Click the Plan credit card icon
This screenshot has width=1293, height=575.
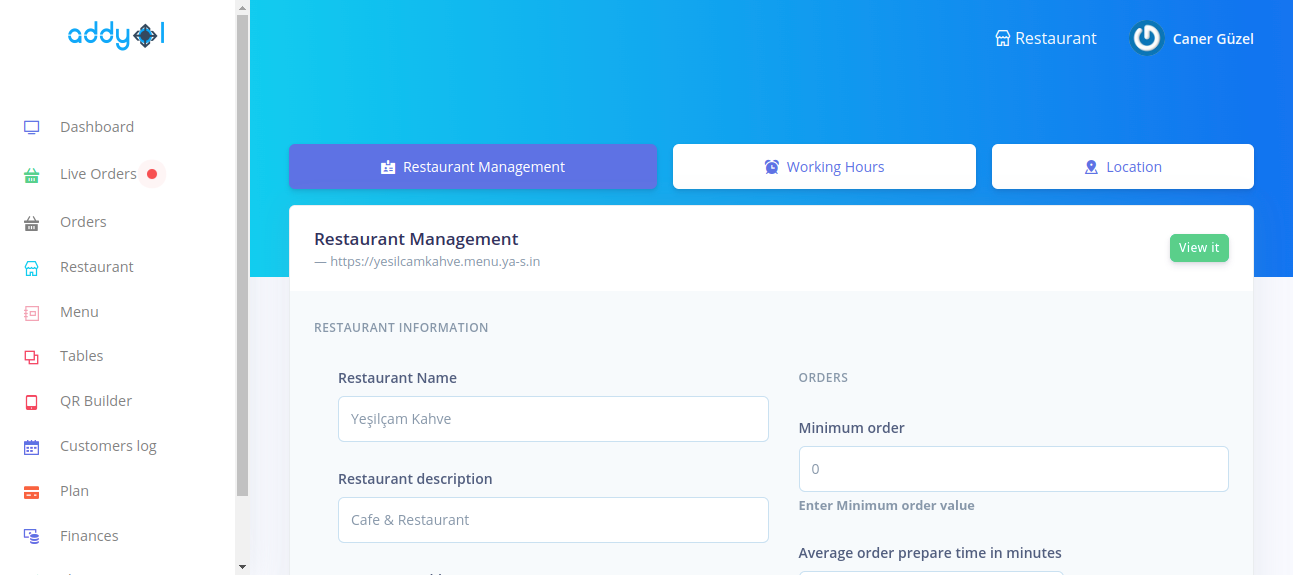31,492
